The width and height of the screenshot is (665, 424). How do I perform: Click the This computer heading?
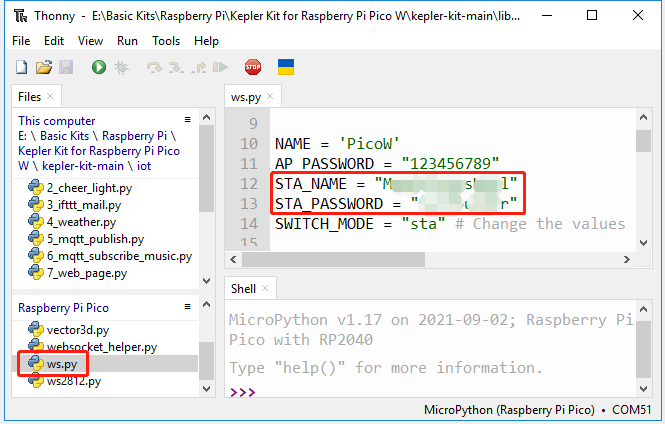(x=56, y=121)
